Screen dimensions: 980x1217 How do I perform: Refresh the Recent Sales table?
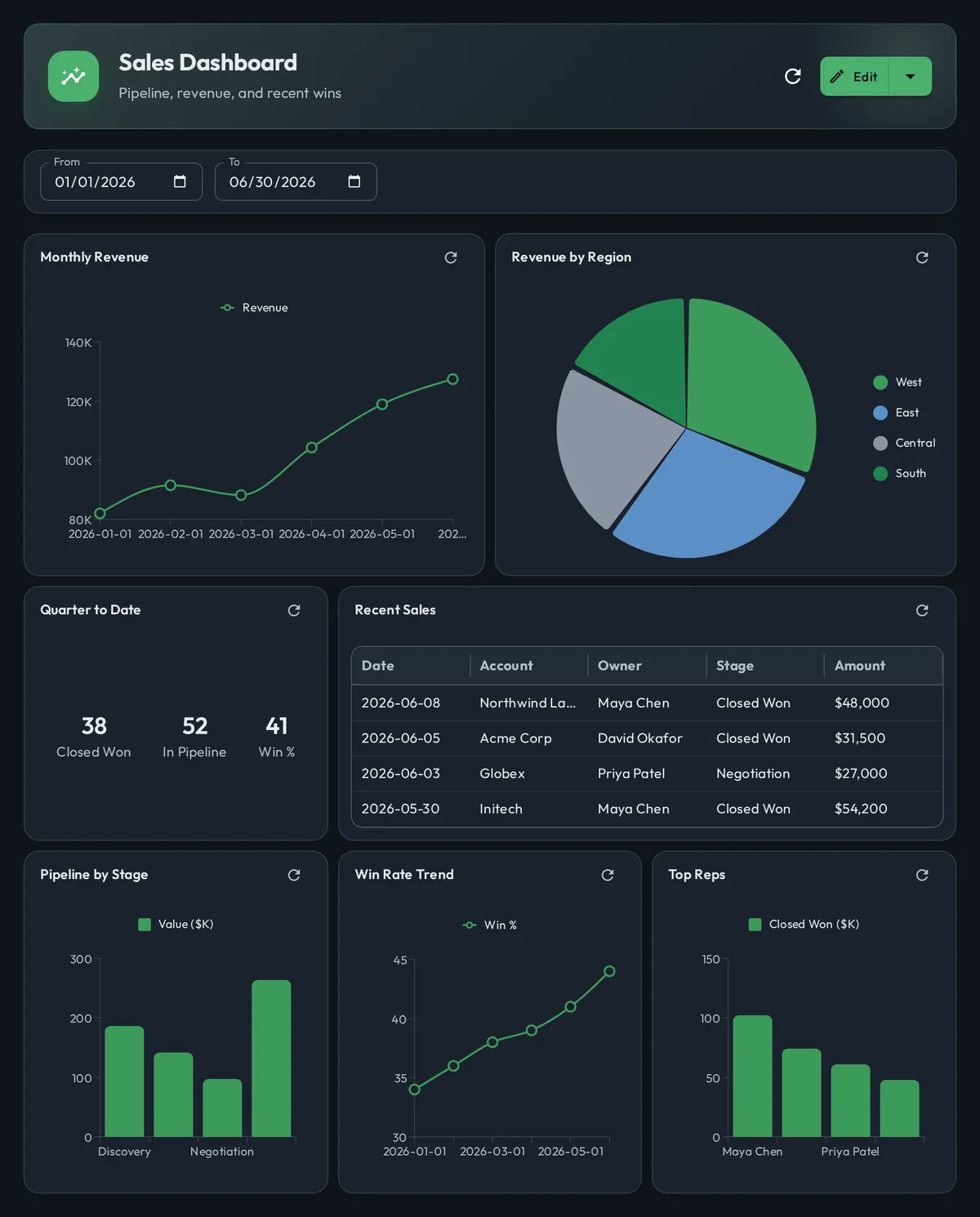[922, 610]
